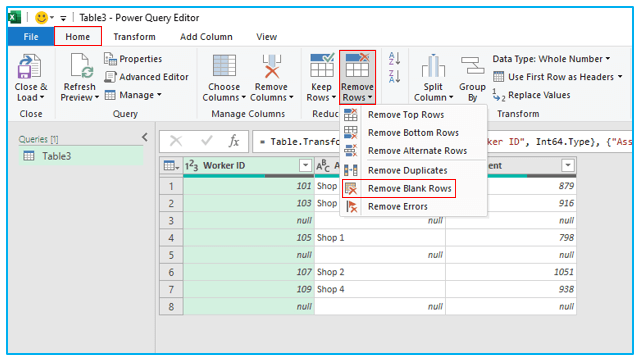Click the cell with value 879

pos(531,186)
